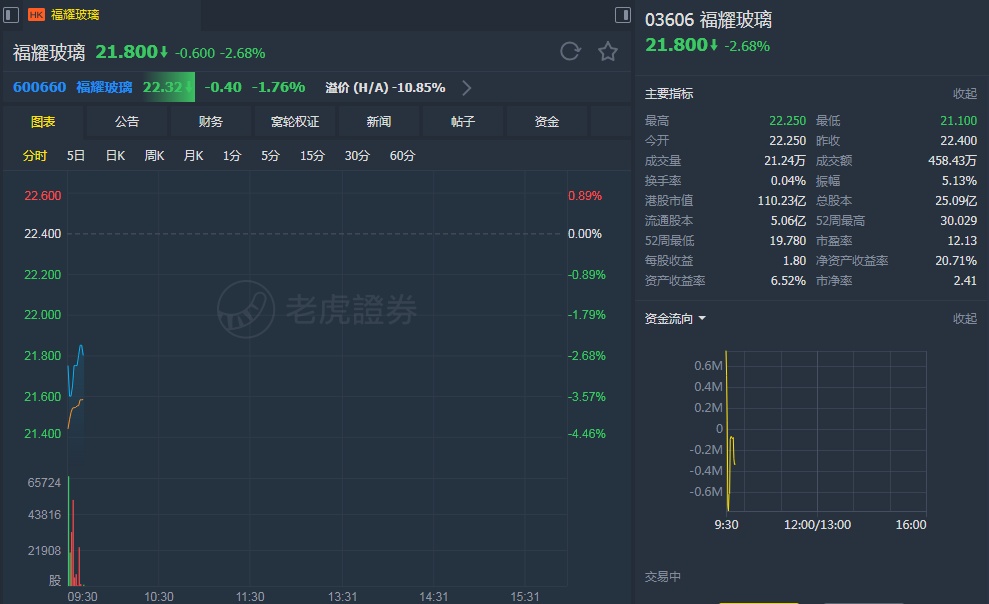Viewport: 989px width, 604px height.
Task: Click the 市盈率 value 12.13
Action: coord(962,241)
